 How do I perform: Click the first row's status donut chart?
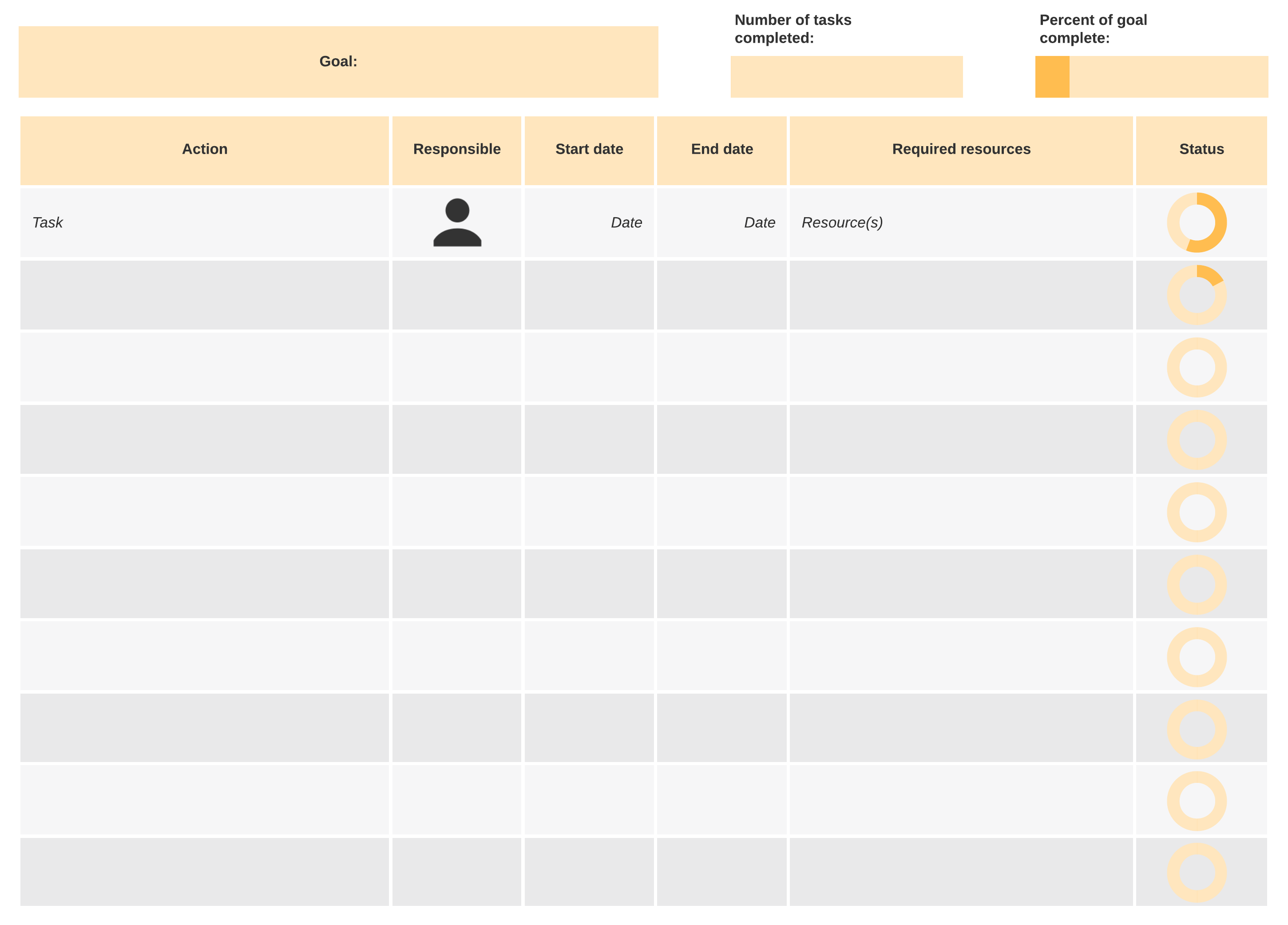1197,222
